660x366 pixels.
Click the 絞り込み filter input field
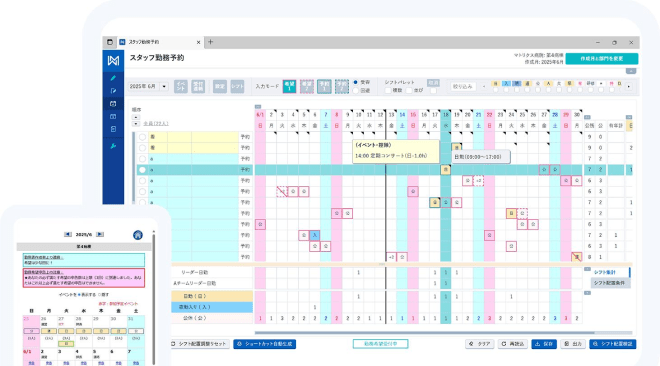click(x=463, y=87)
